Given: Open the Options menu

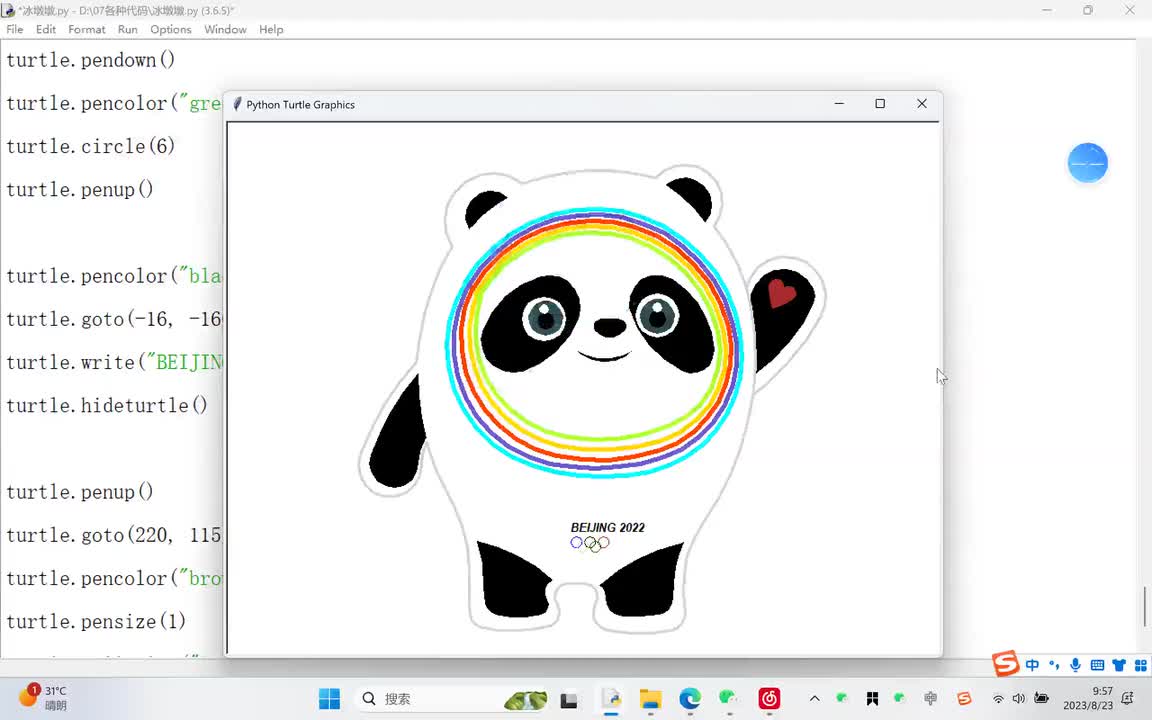Looking at the screenshot, I should pyautogui.click(x=170, y=29).
